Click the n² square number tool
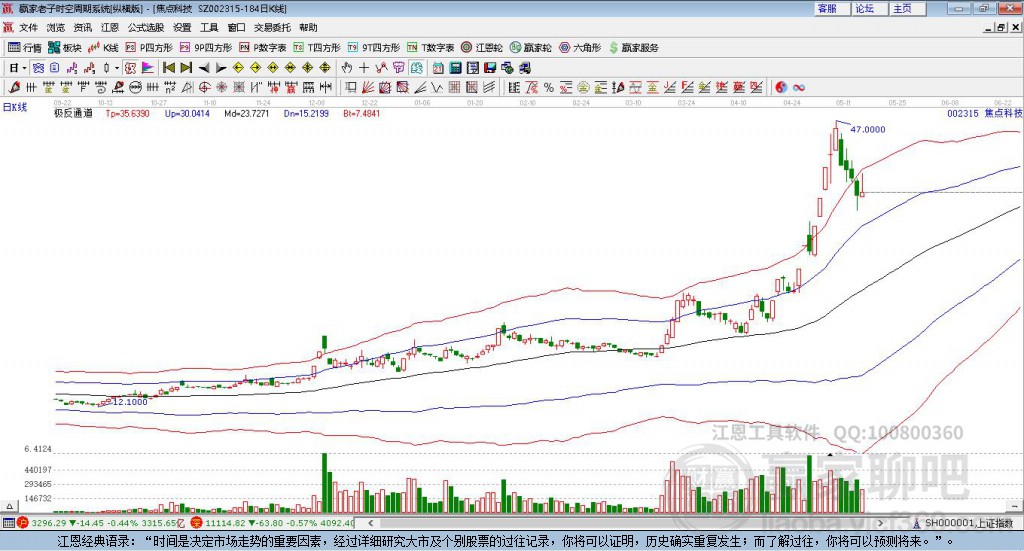The width and height of the screenshot is (1024, 551). (x=170, y=87)
